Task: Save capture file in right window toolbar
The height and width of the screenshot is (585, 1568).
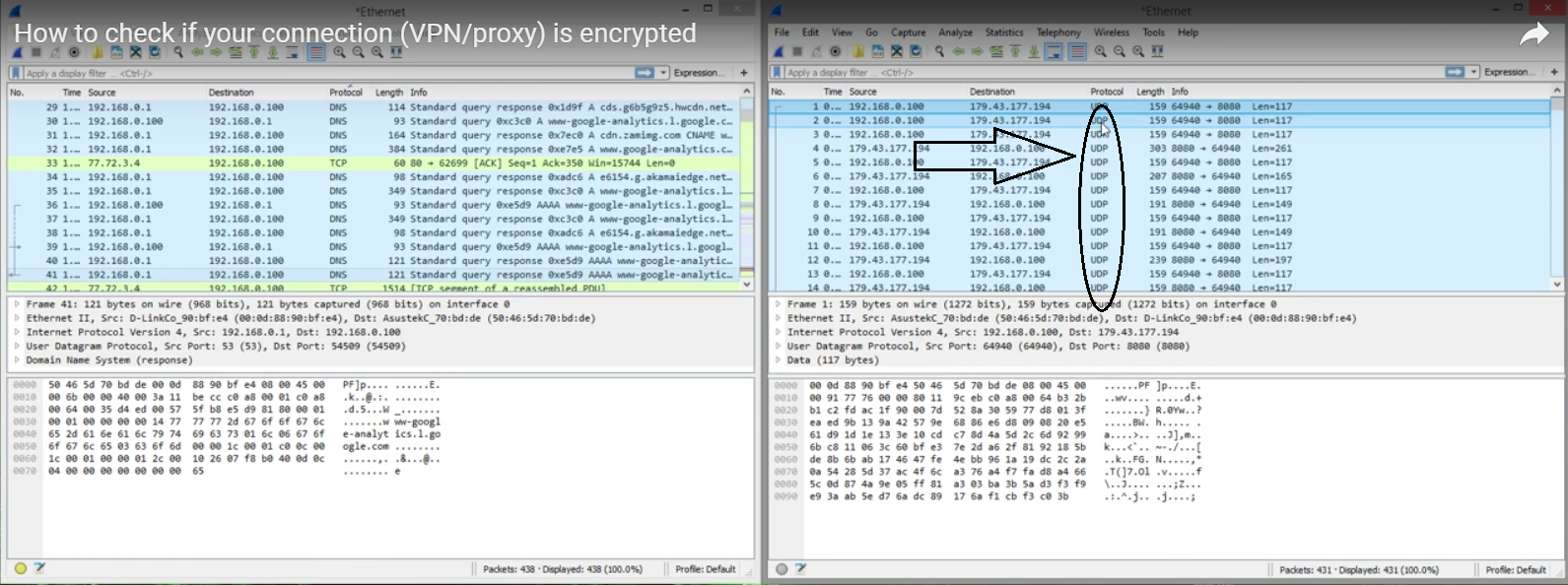Action: [877, 51]
